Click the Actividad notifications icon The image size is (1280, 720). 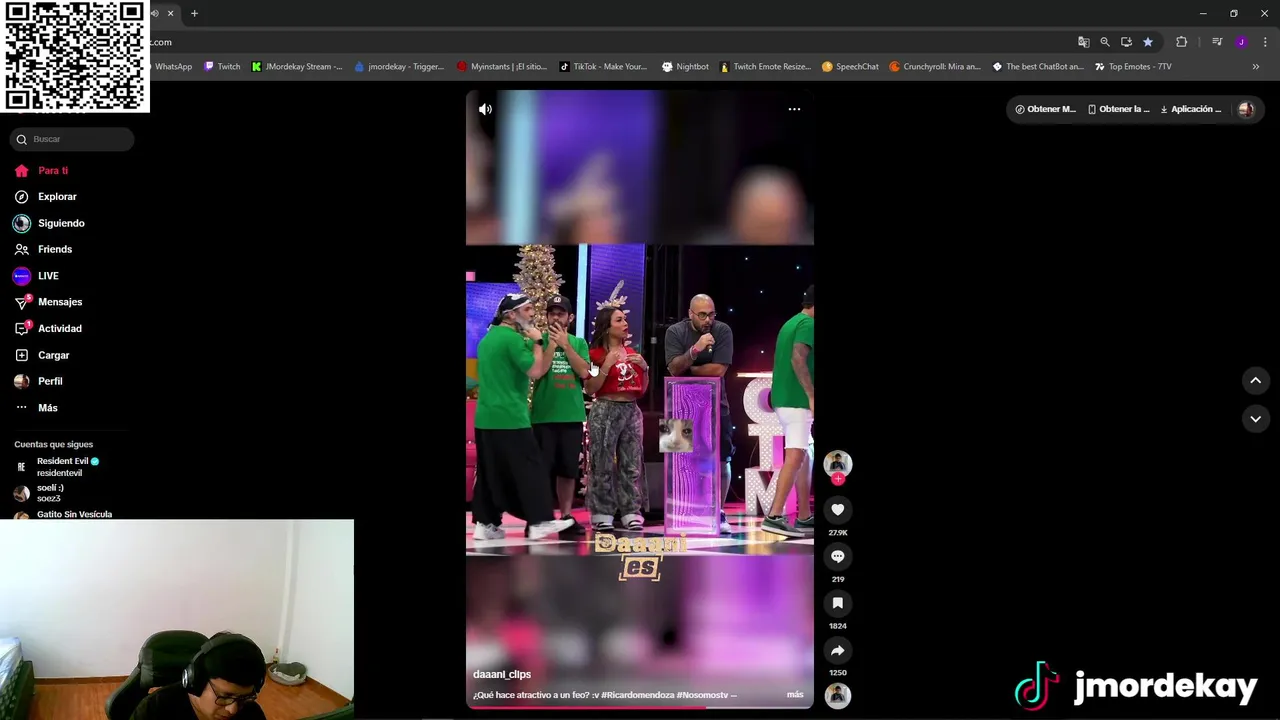tap(22, 328)
